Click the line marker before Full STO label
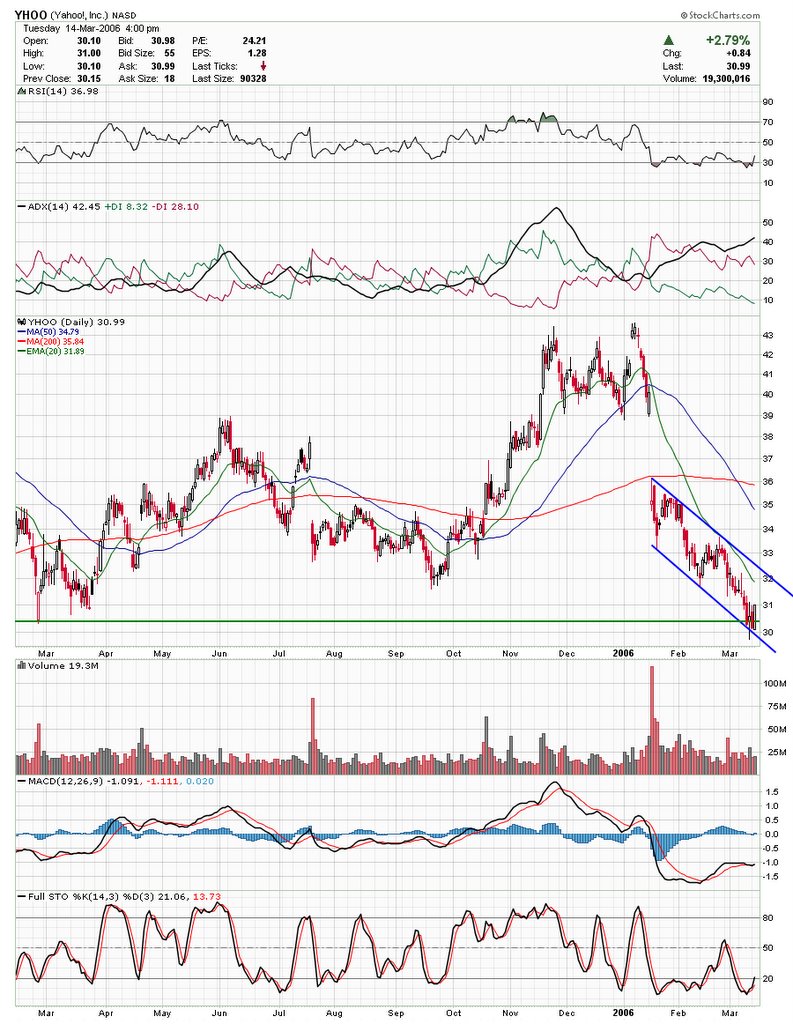The height and width of the screenshot is (1024, 793). click(x=21, y=897)
